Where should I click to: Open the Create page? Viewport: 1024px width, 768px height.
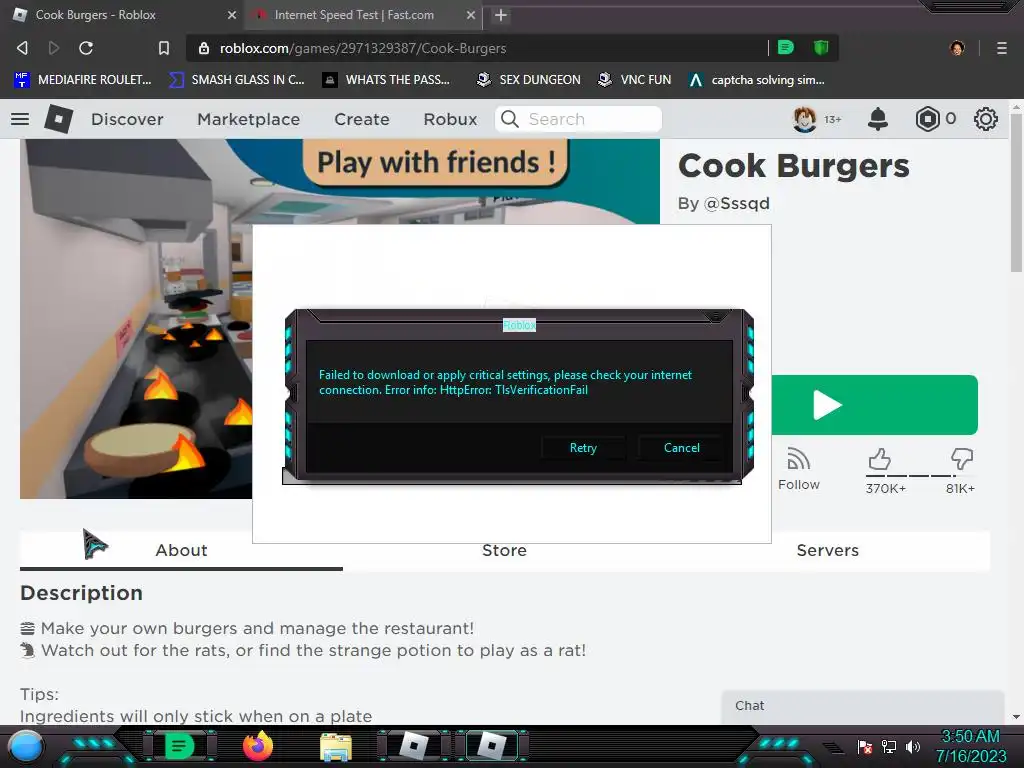pyautogui.click(x=362, y=119)
